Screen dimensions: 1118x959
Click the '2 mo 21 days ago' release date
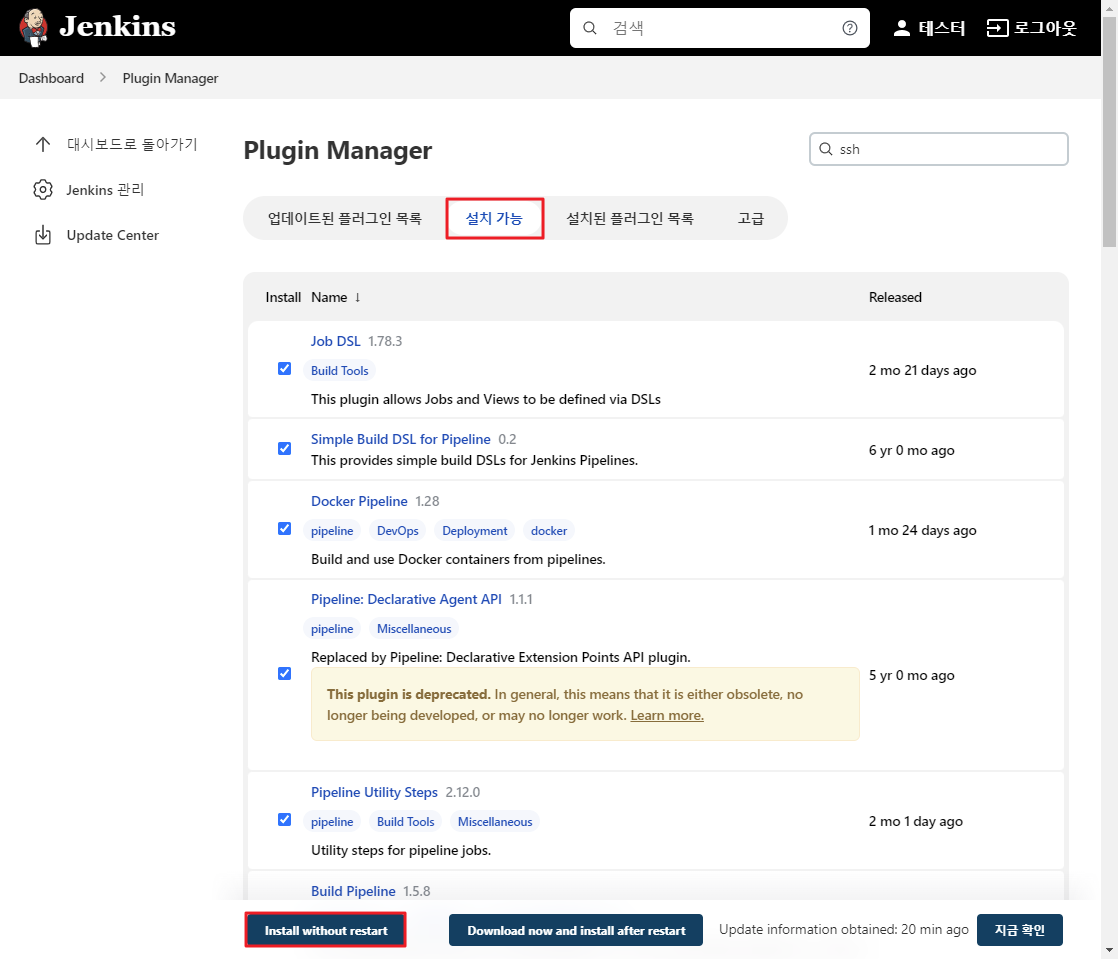click(x=922, y=370)
